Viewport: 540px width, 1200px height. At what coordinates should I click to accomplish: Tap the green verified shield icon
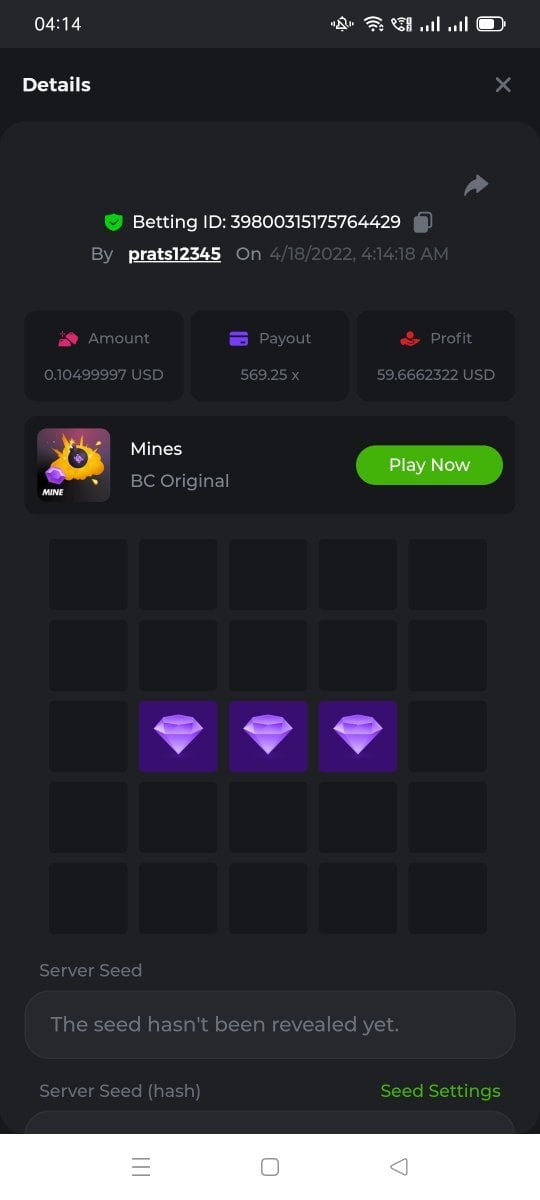point(113,222)
